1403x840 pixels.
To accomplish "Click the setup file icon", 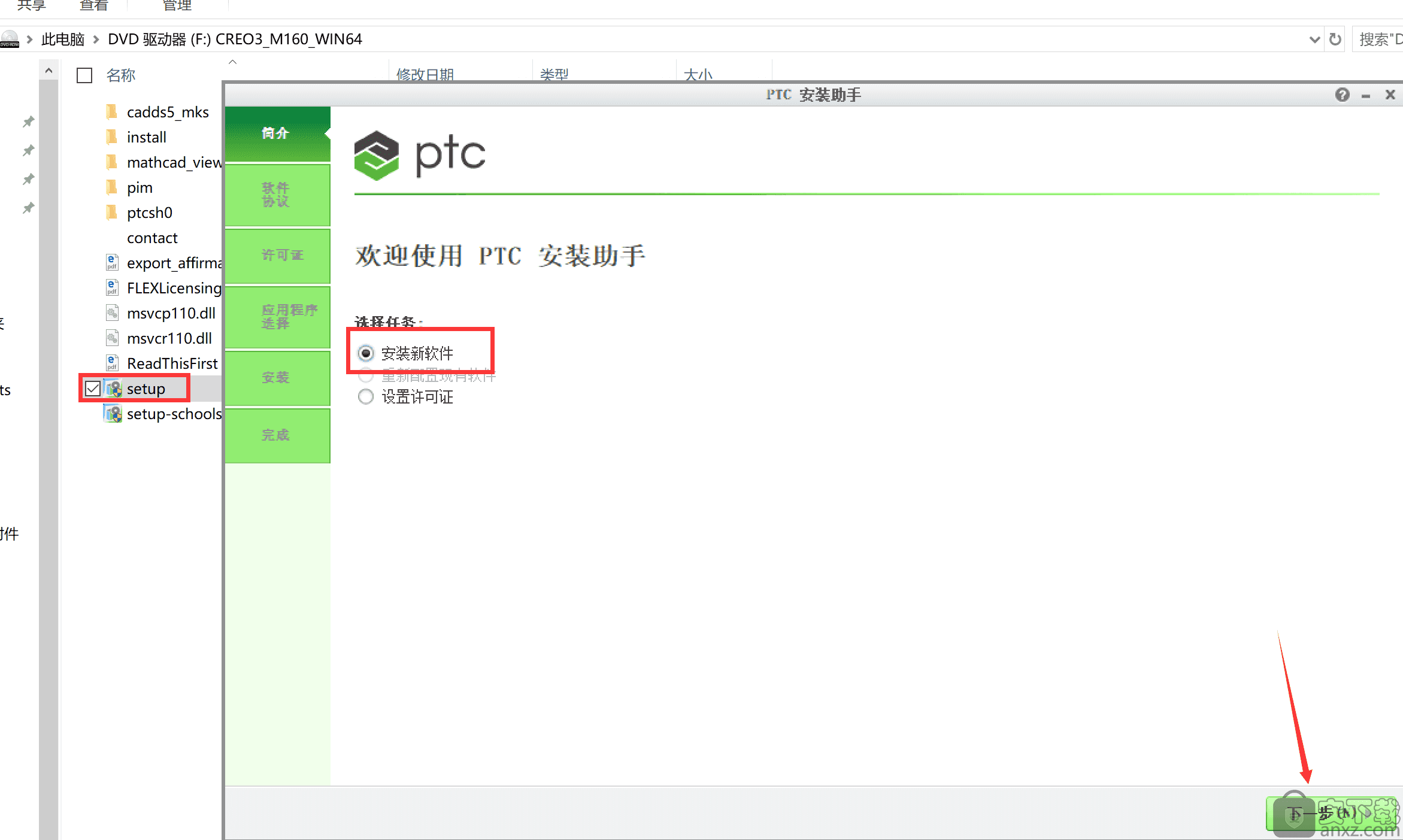I will coord(113,388).
